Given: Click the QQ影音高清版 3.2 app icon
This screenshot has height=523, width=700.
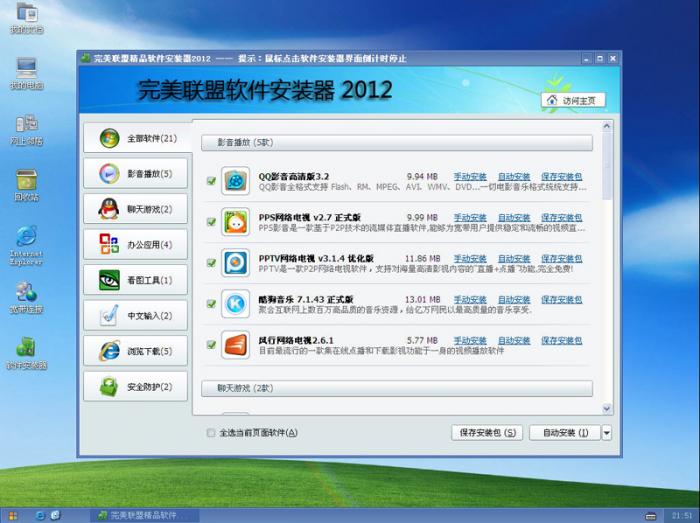Looking at the screenshot, I should pos(235,180).
